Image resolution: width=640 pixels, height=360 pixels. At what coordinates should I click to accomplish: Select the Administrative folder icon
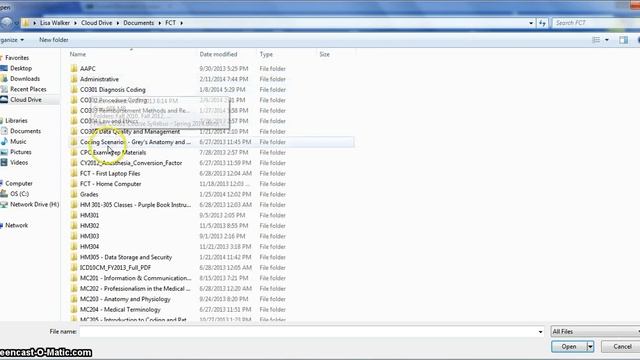click(x=74, y=79)
